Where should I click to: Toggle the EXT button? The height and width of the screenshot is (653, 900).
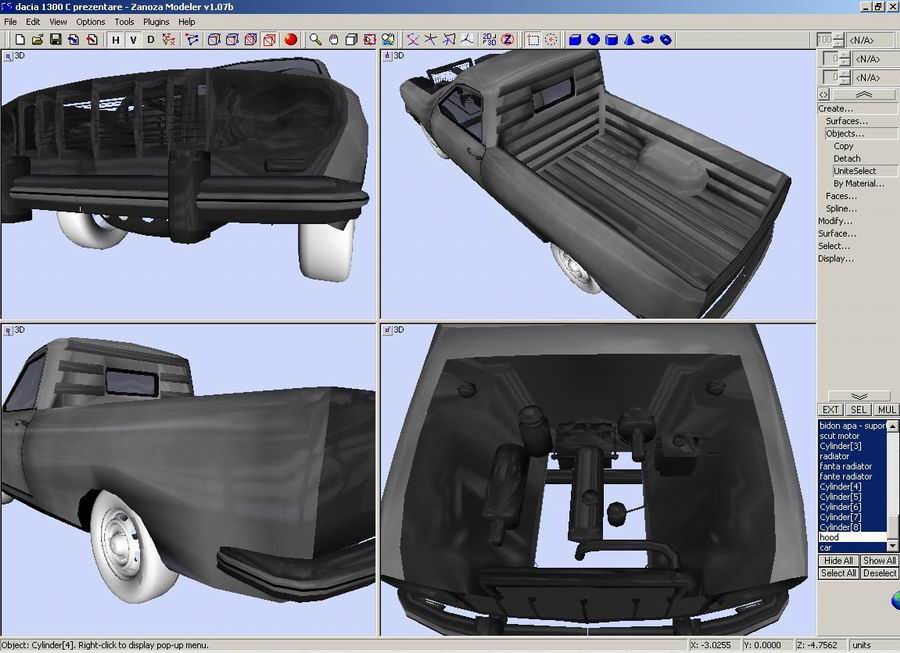tap(830, 410)
